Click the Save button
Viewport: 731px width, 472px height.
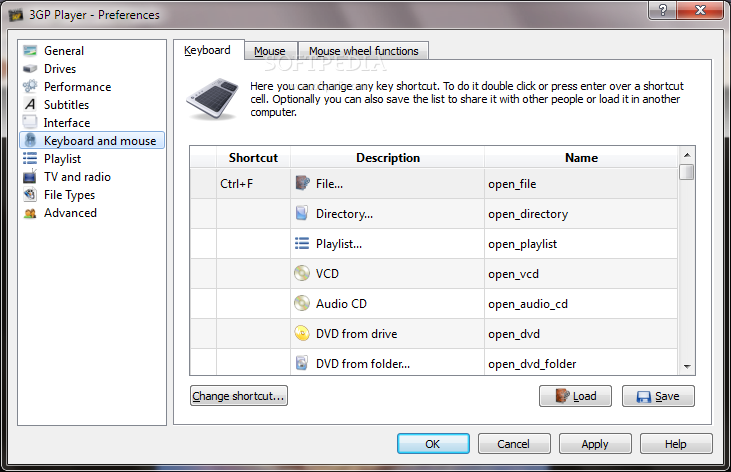click(x=658, y=396)
